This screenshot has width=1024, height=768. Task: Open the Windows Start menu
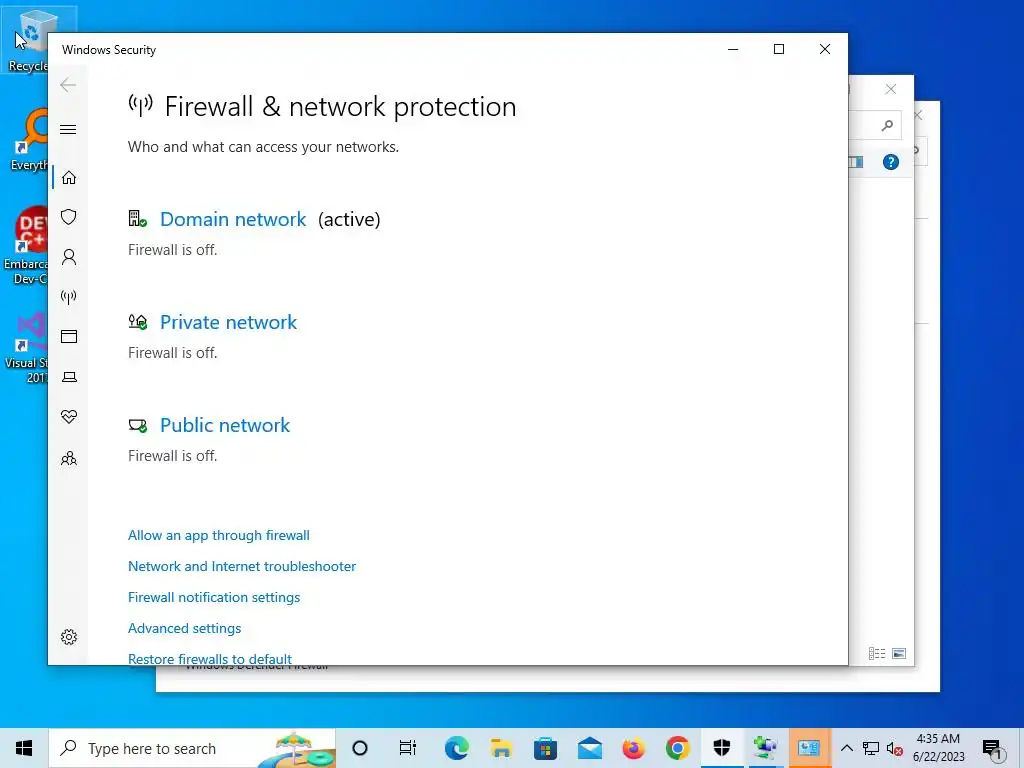point(24,748)
